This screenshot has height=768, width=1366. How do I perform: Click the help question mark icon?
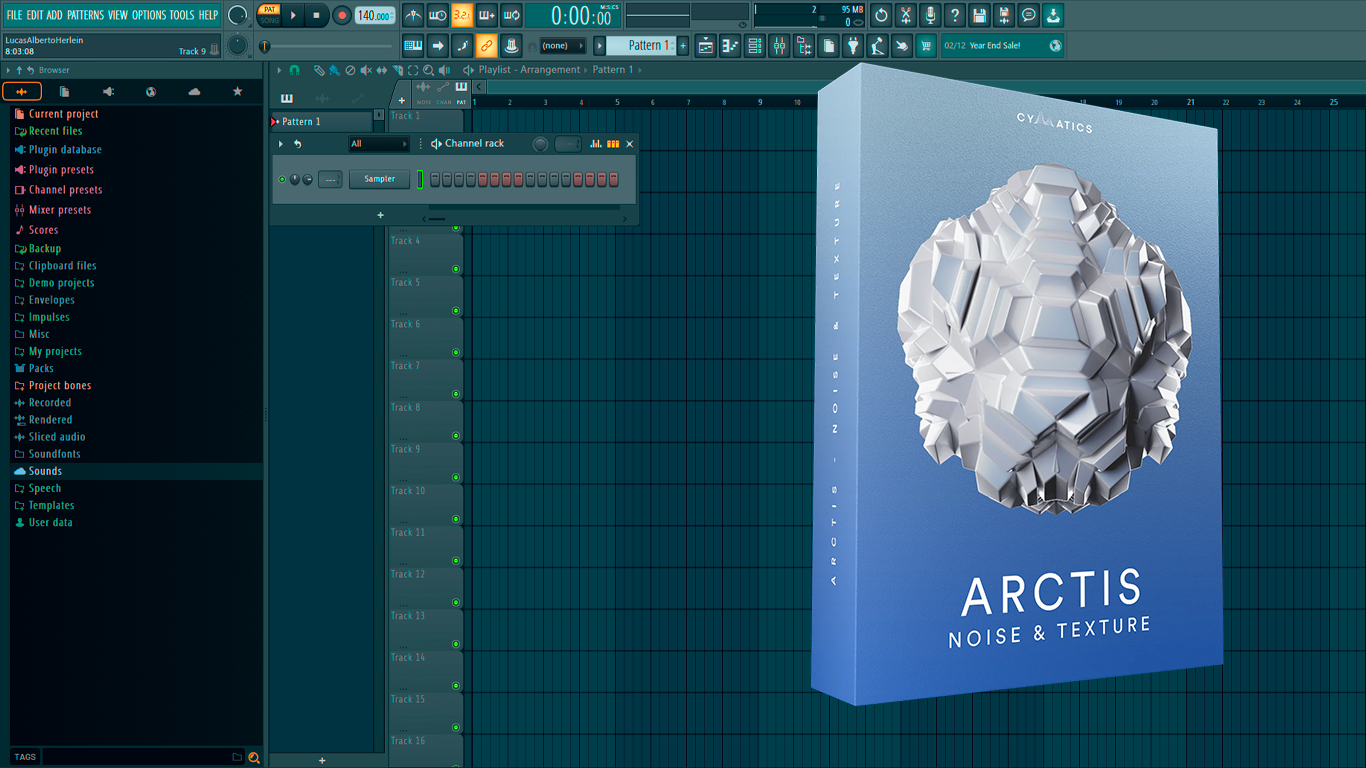955,15
